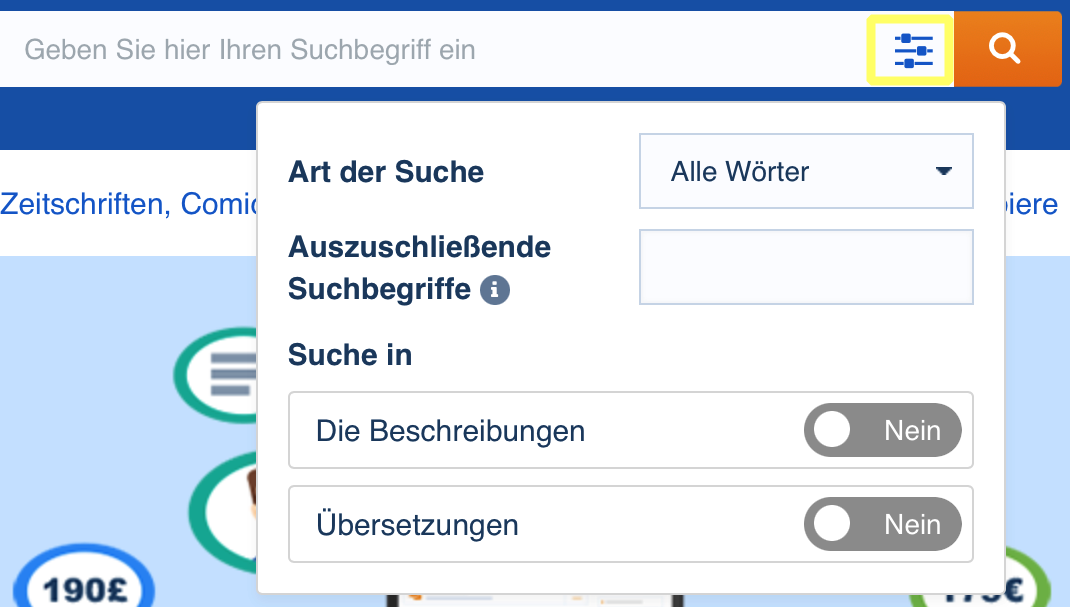Open the advanced search filter sliders icon
This screenshot has height=607, width=1070.
coord(912,49)
